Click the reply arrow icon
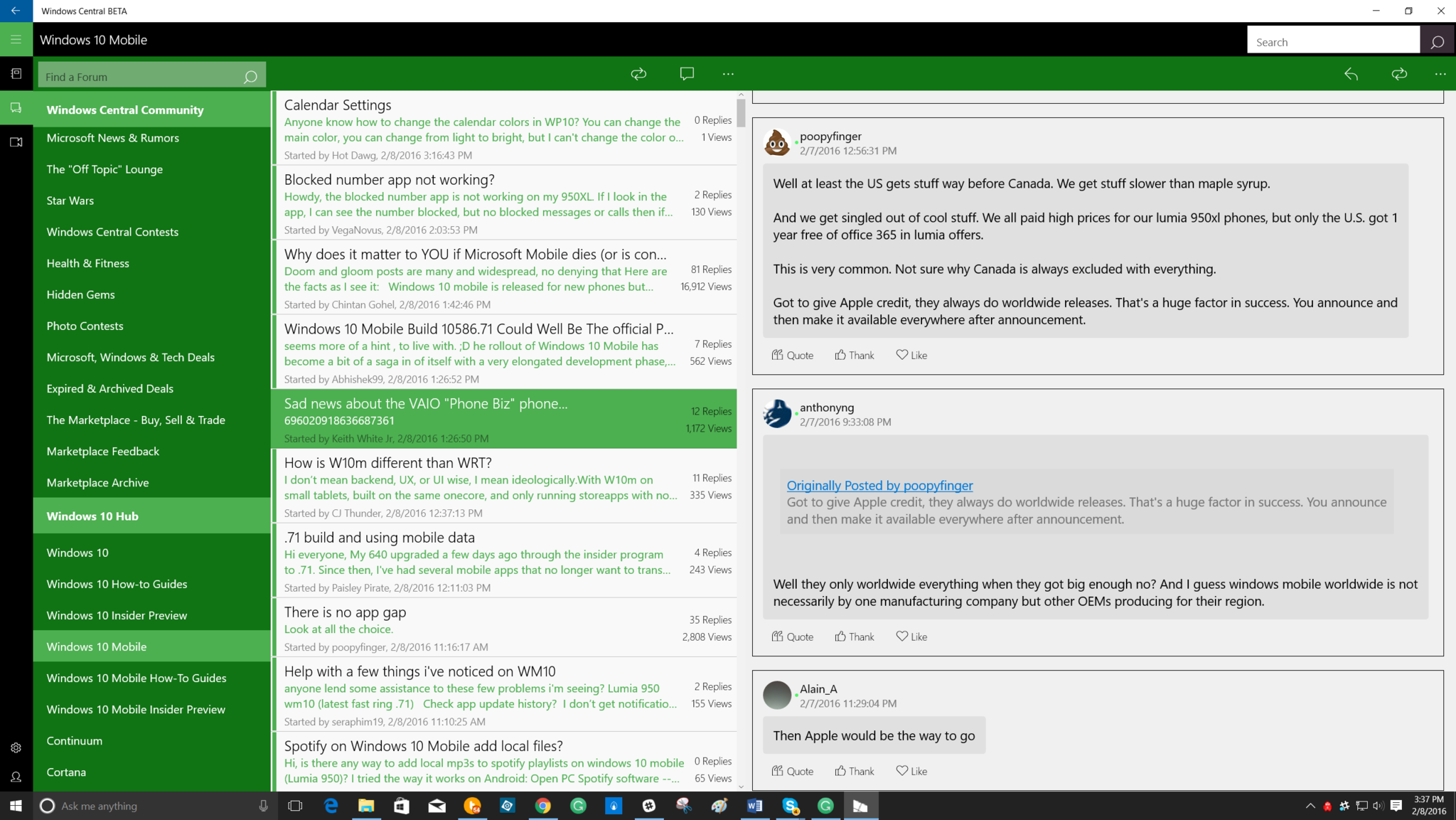1456x820 pixels. (1351, 74)
